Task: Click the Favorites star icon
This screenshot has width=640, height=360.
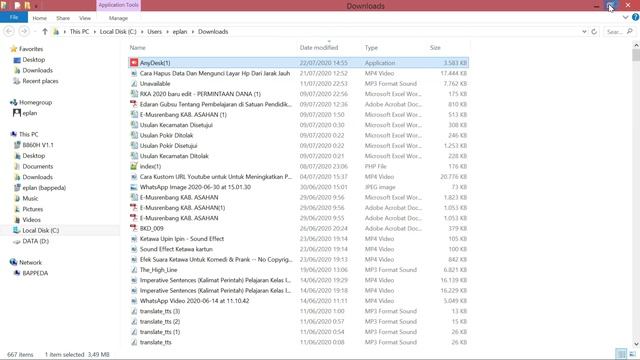Action: (x=13, y=49)
